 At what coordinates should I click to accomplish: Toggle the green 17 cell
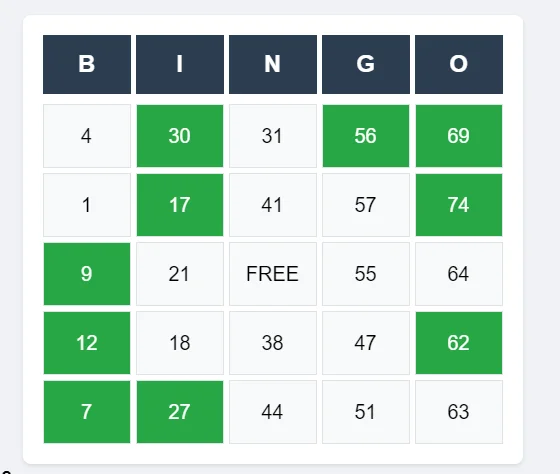click(x=180, y=205)
